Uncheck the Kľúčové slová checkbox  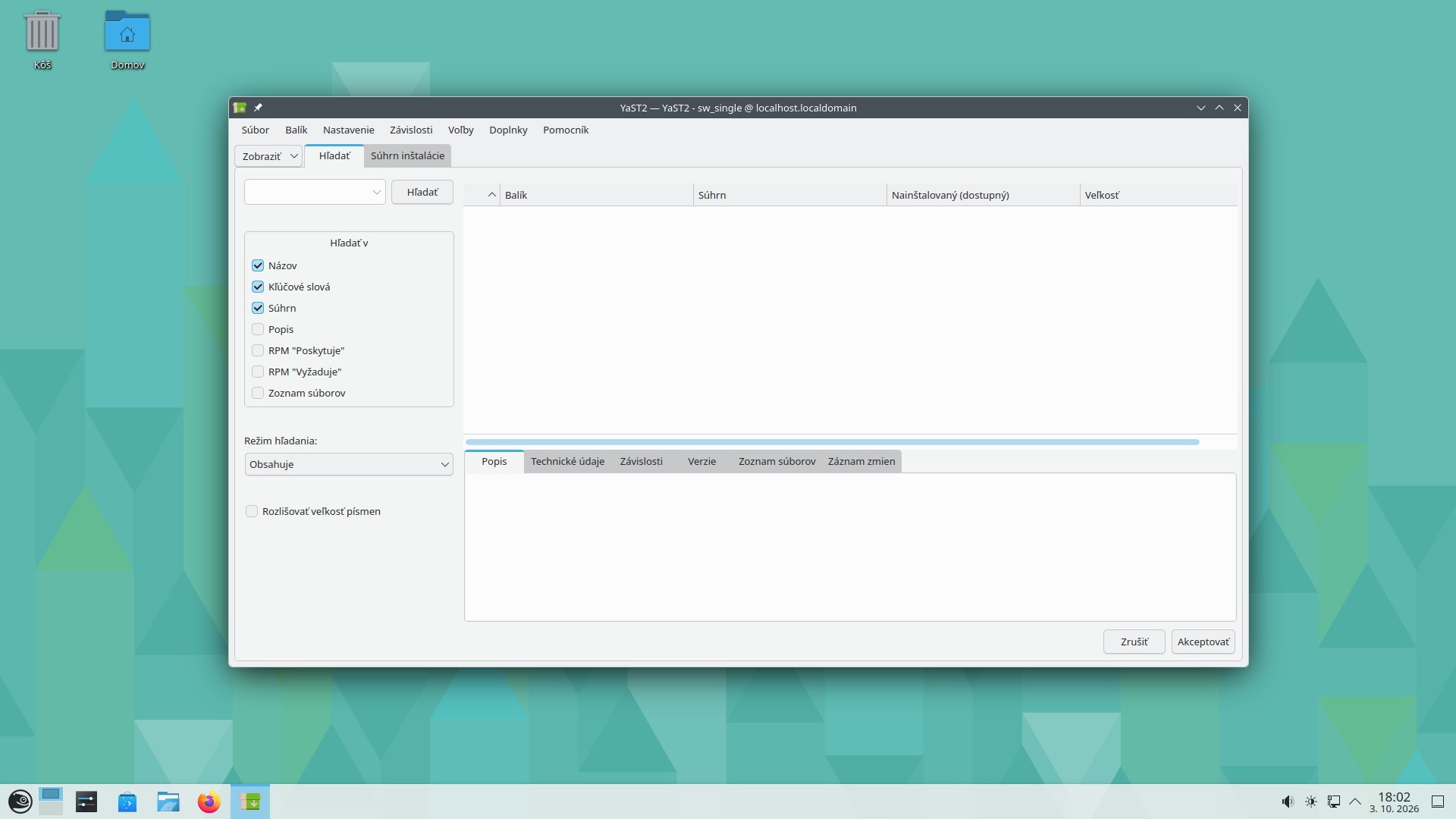[x=258, y=287]
